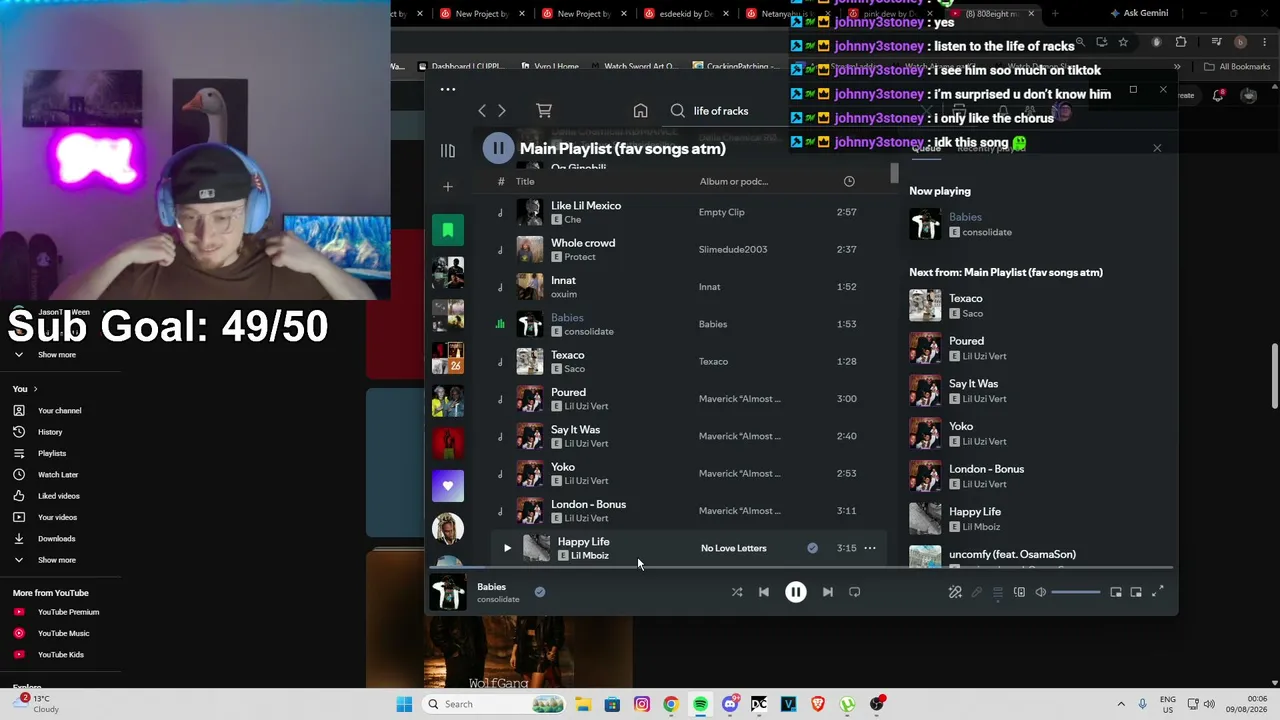
Task: Toggle saved checkmark on Happy Life row
Action: pyautogui.click(x=812, y=548)
